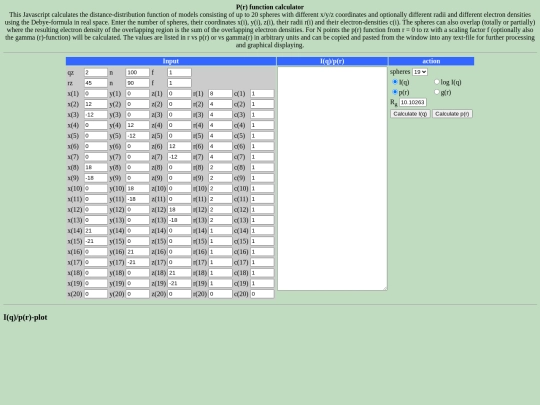Viewport: 540px width, 405px height.
Task: Select the I(q) radio button
Action: (395, 82)
